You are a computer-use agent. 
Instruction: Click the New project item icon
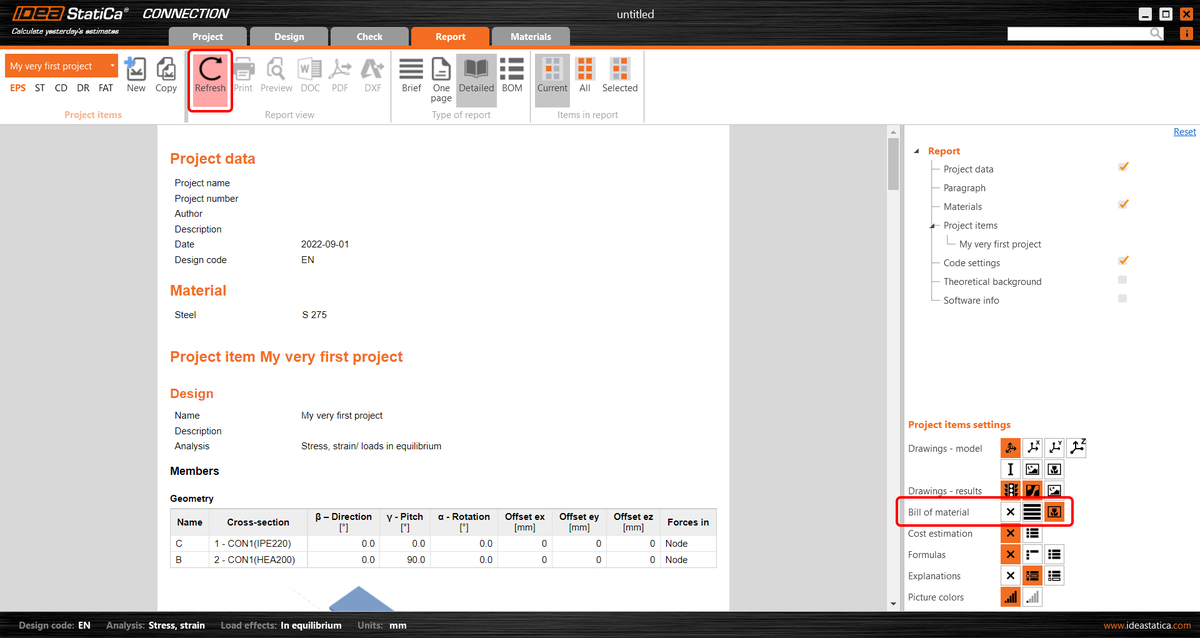coord(136,75)
